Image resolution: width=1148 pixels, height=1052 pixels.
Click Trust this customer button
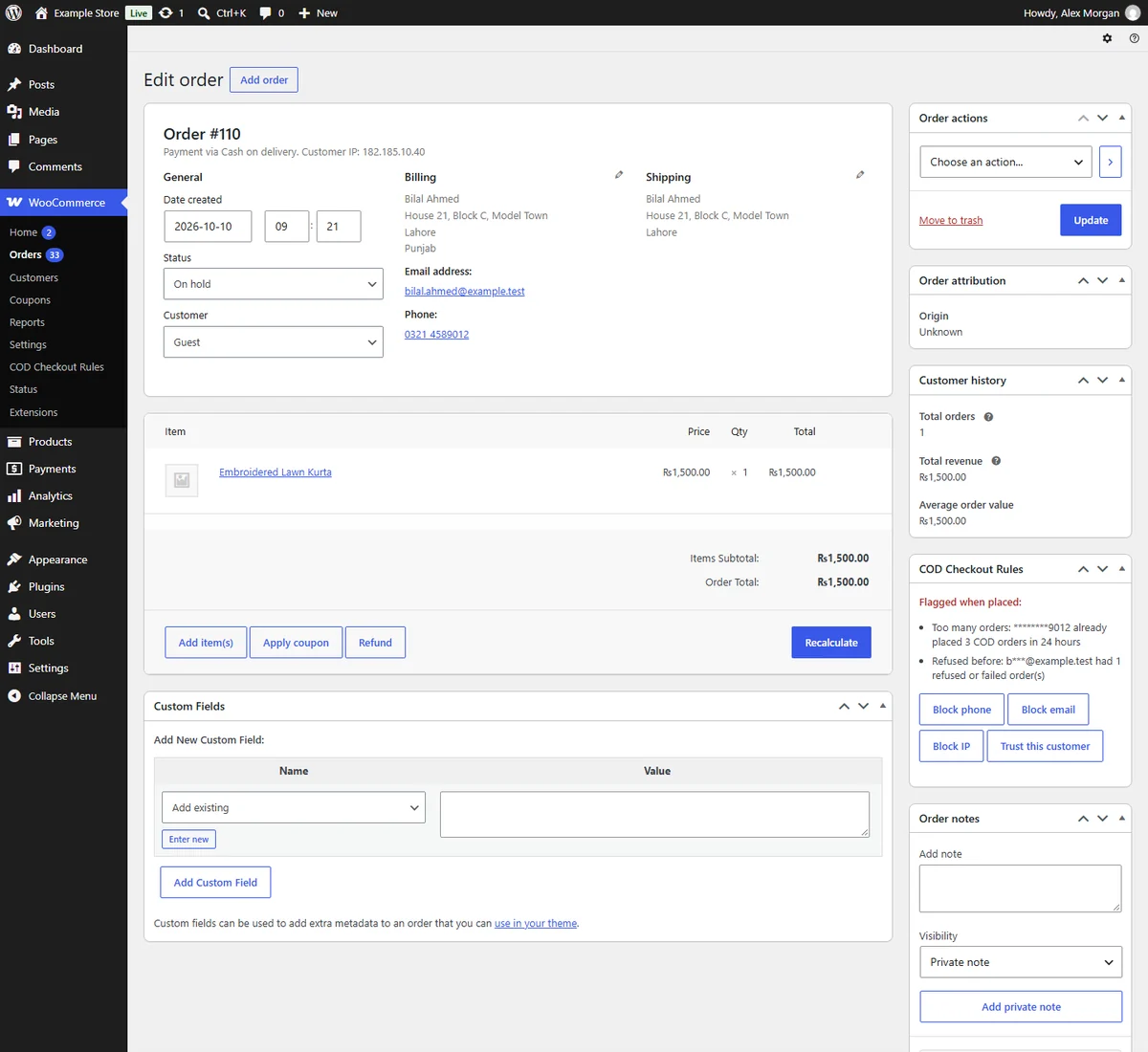pyautogui.click(x=1045, y=746)
